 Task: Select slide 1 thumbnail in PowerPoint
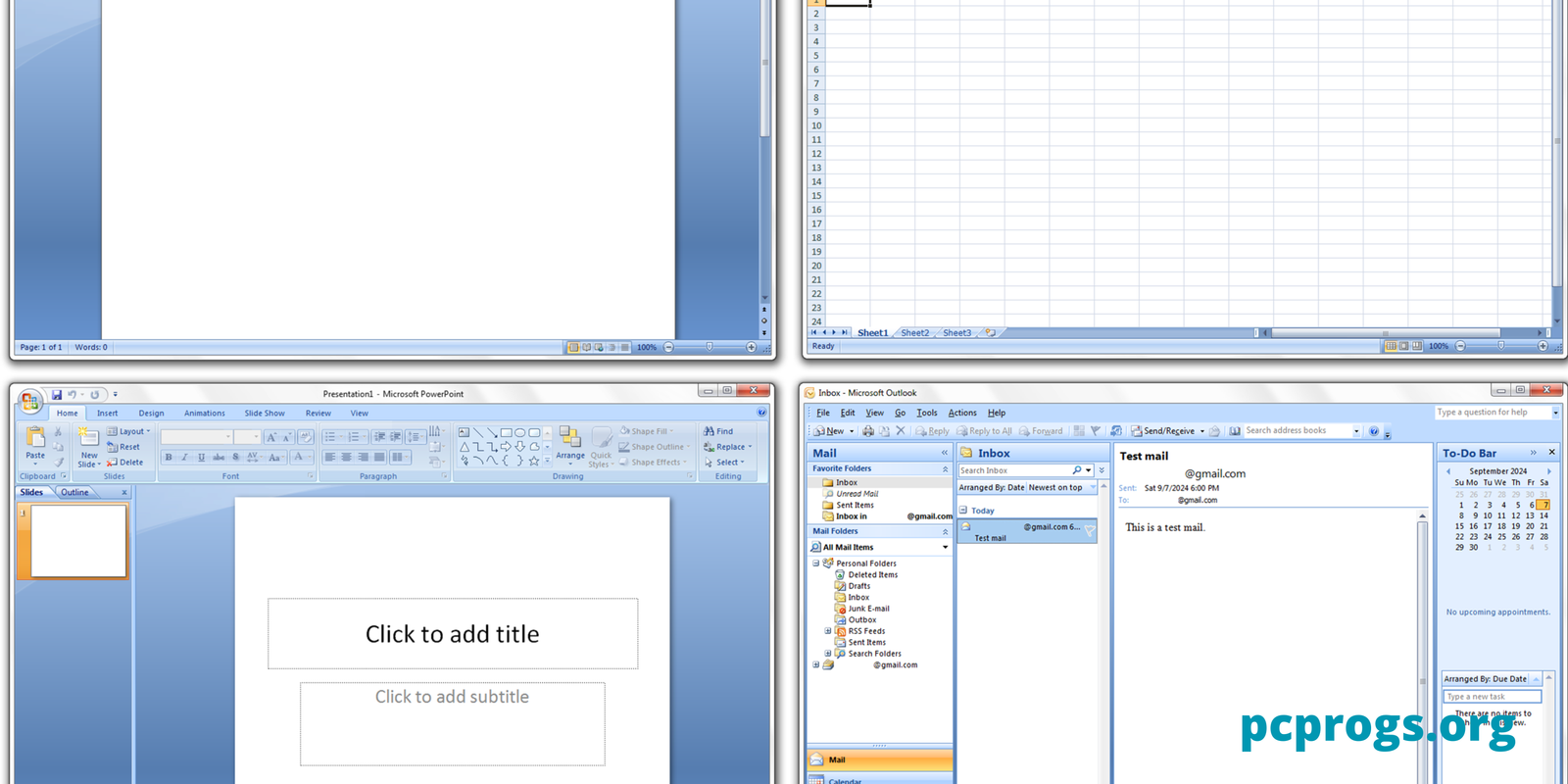(78, 541)
